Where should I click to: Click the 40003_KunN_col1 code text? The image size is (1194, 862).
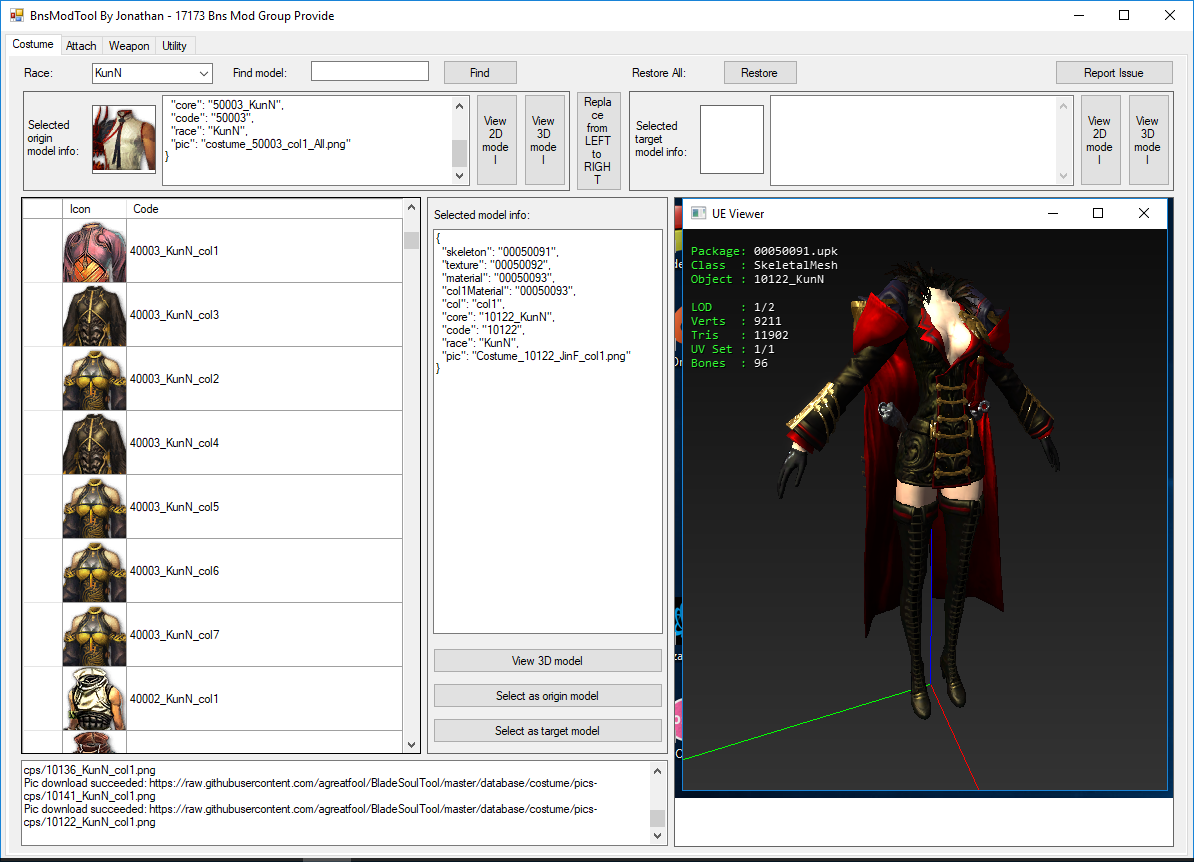(x=174, y=251)
